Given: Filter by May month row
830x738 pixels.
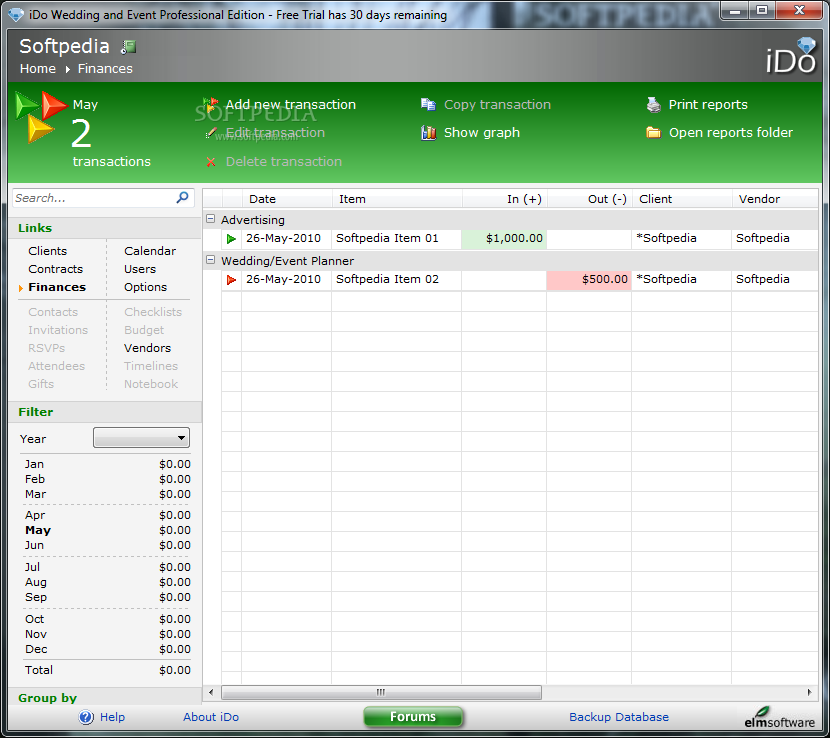Looking at the screenshot, I should point(107,530).
